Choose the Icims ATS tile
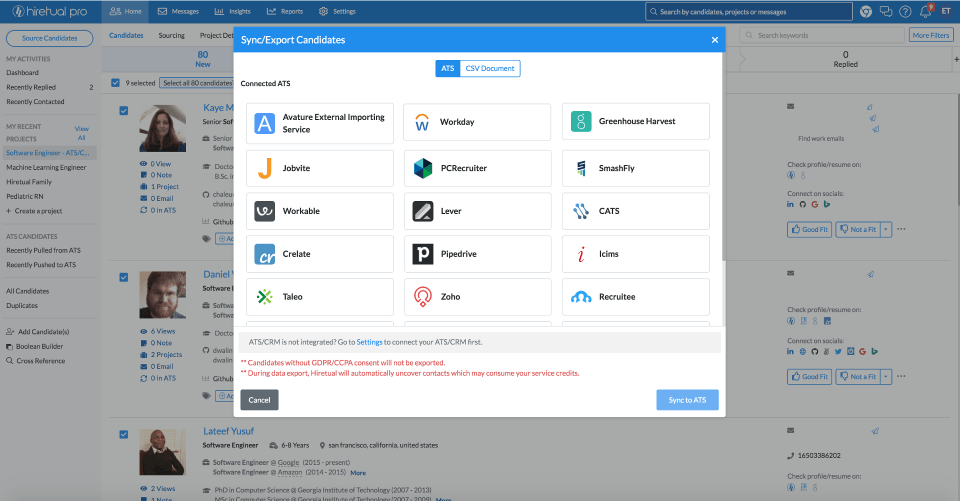 (x=636, y=254)
